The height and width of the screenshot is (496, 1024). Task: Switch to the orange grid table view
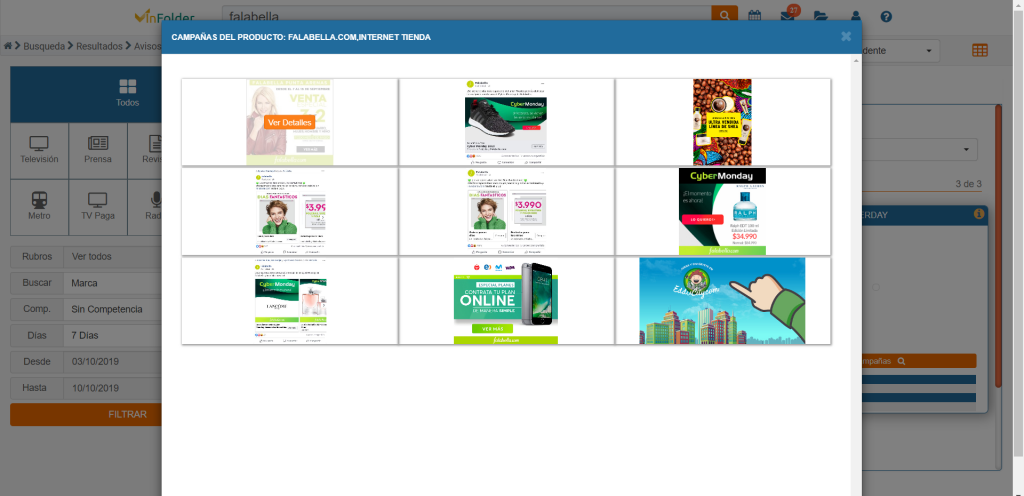click(x=980, y=50)
